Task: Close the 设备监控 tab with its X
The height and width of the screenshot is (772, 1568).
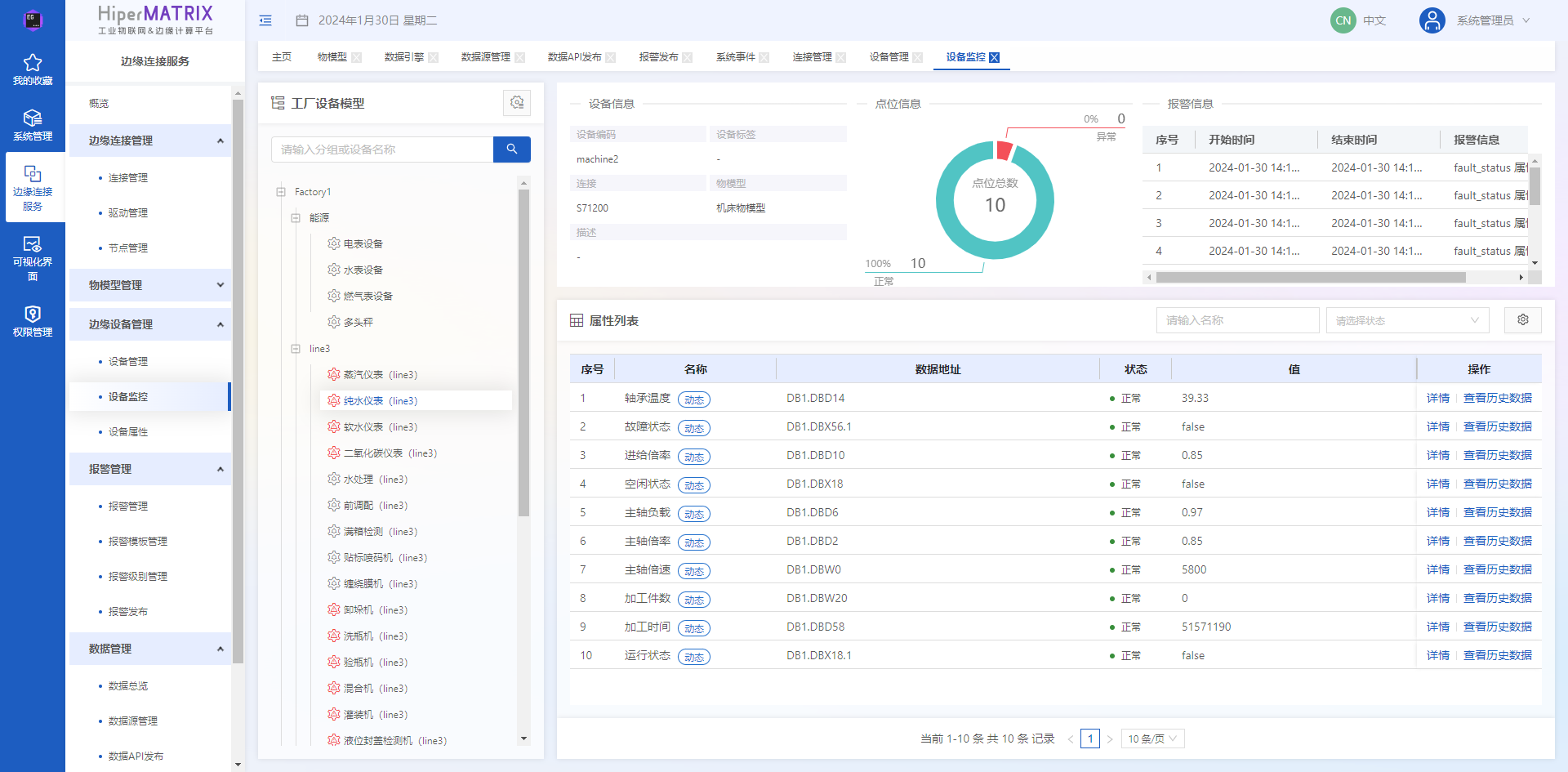Action: pyautogui.click(x=995, y=57)
